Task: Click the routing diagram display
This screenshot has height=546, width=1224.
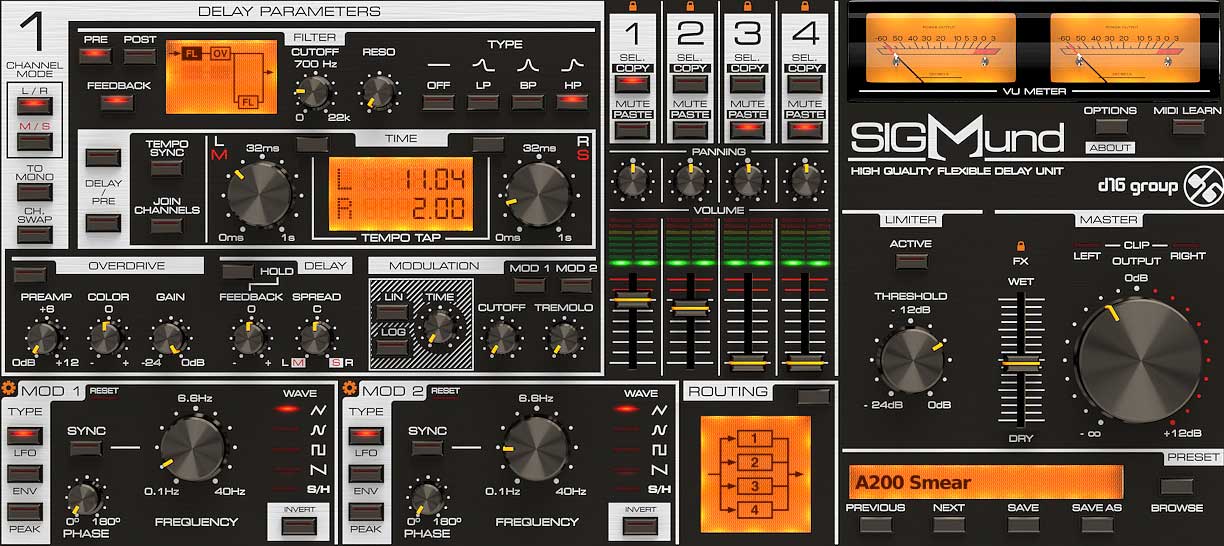Action: point(756,473)
